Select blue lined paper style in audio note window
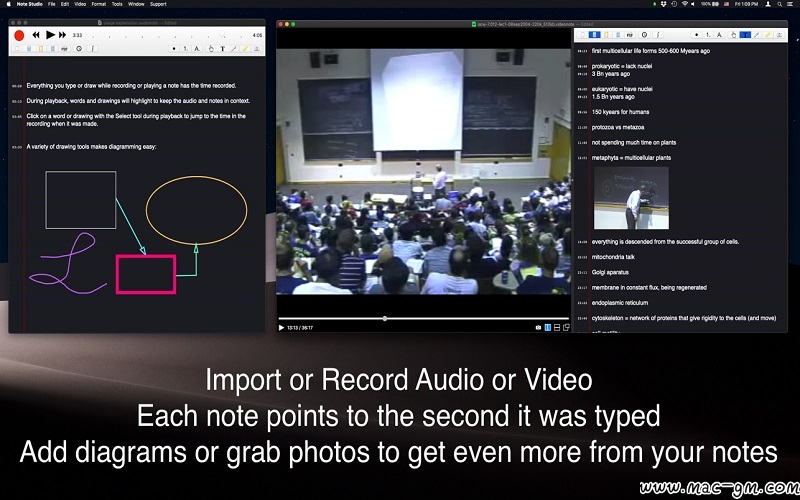Viewport: 800px width, 500px height. tap(53, 48)
